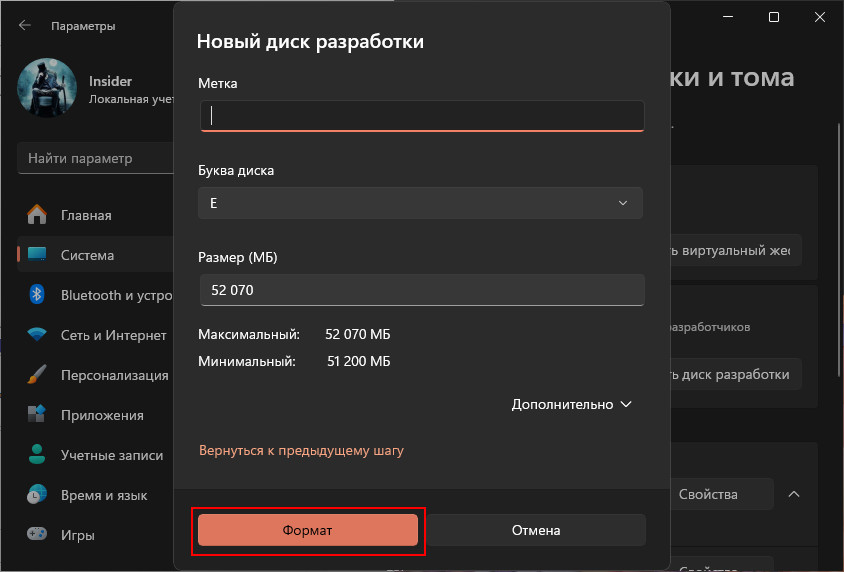The width and height of the screenshot is (844, 572).
Task: Open Игры via the gamepad icon
Action: click(37, 535)
